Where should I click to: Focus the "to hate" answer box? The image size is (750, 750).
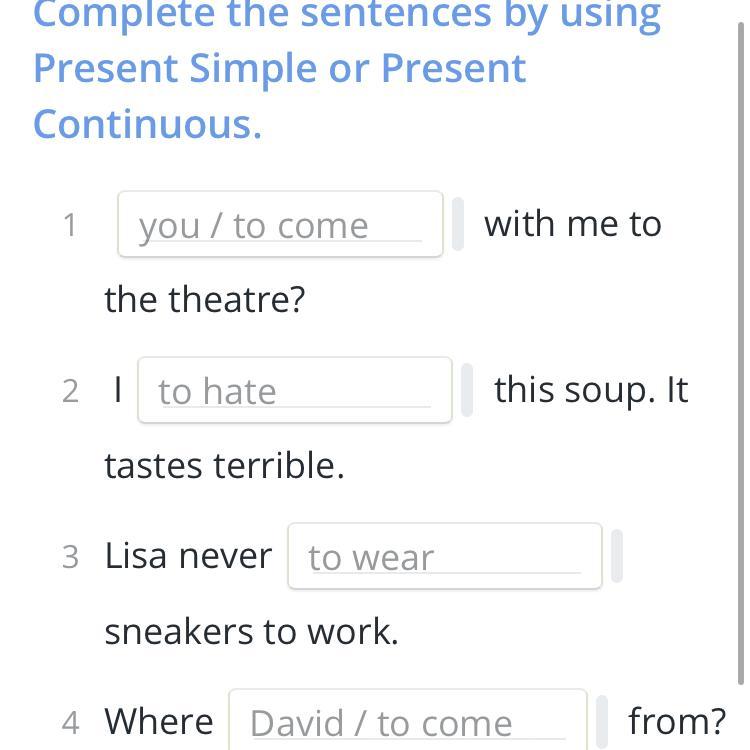pyautogui.click(x=294, y=390)
